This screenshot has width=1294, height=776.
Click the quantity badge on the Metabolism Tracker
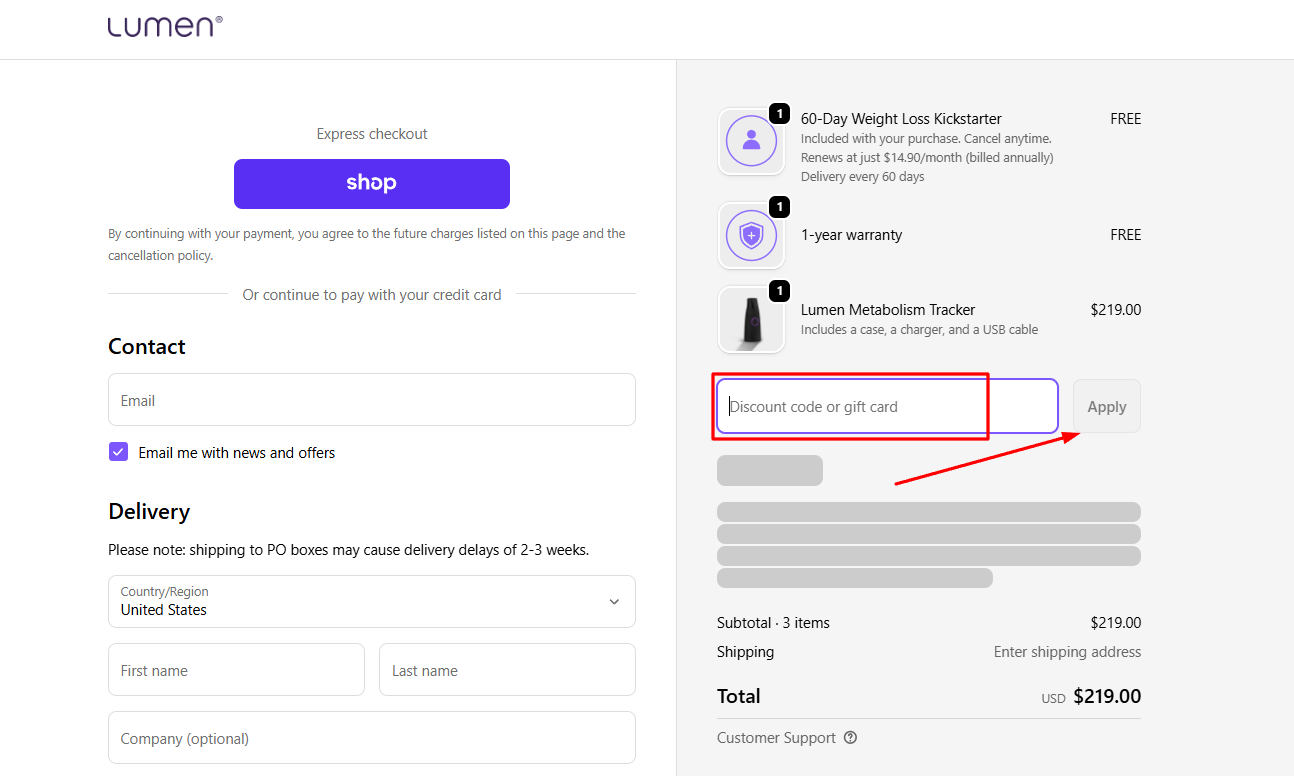(x=779, y=291)
